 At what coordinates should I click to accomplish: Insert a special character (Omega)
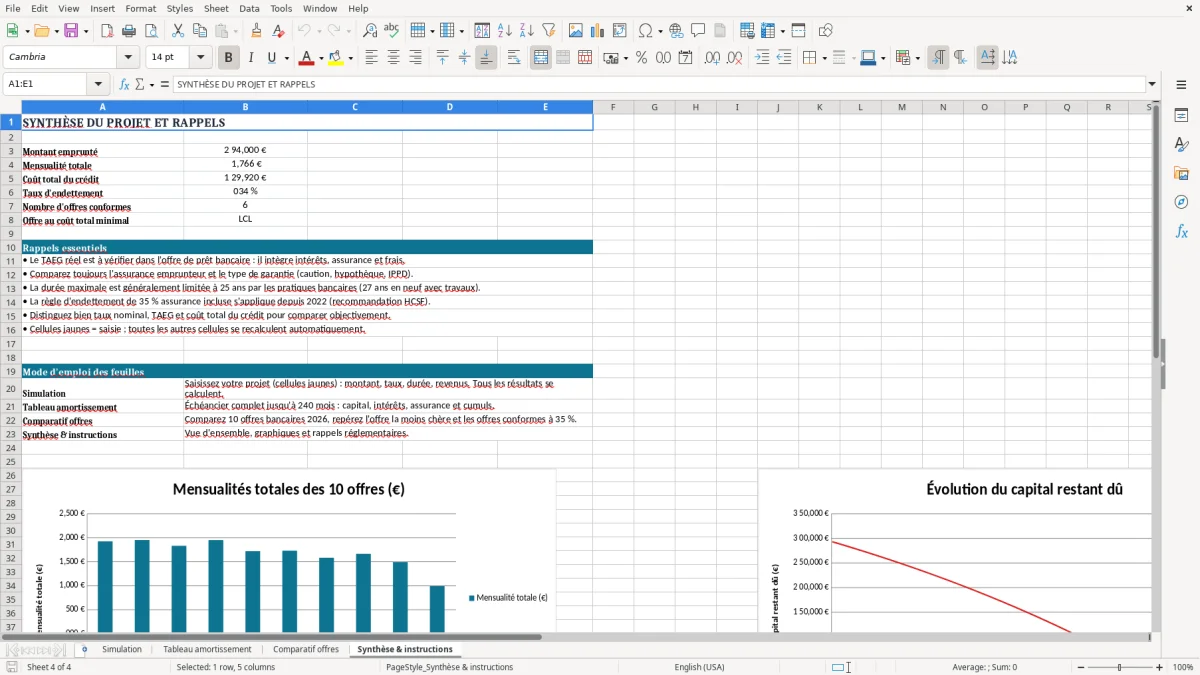click(x=645, y=31)
